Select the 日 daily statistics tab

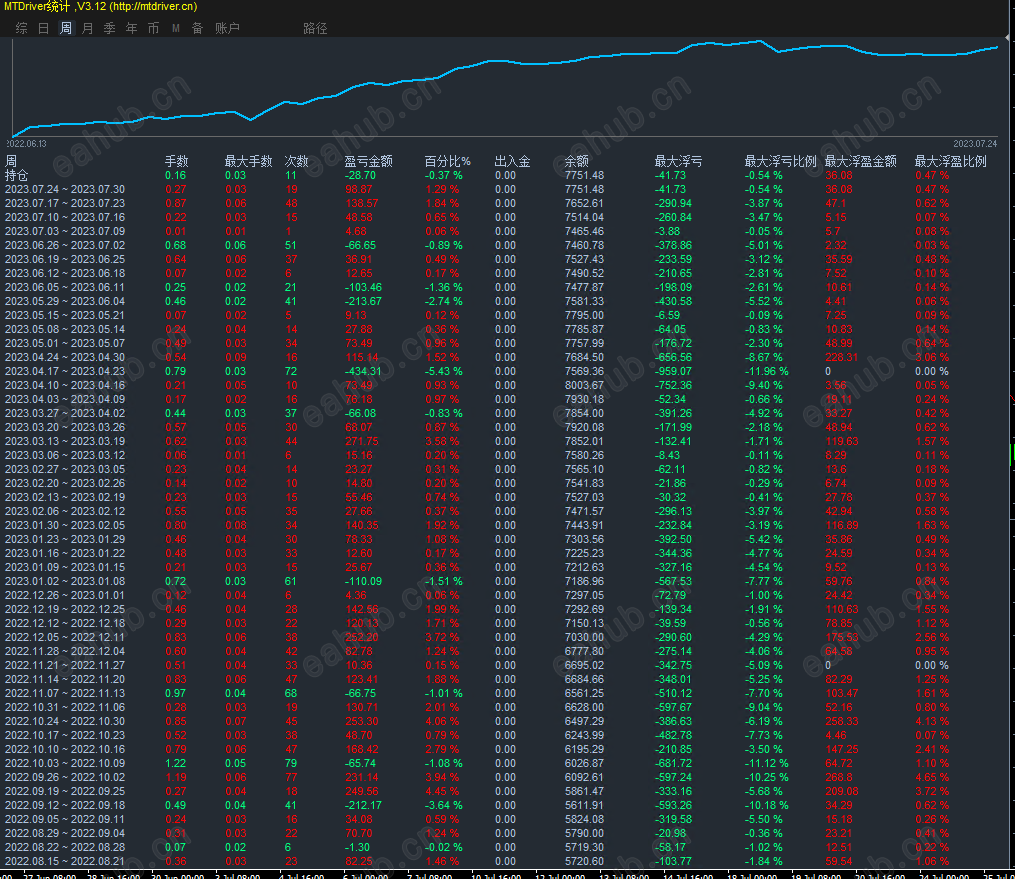pos(43,28)
